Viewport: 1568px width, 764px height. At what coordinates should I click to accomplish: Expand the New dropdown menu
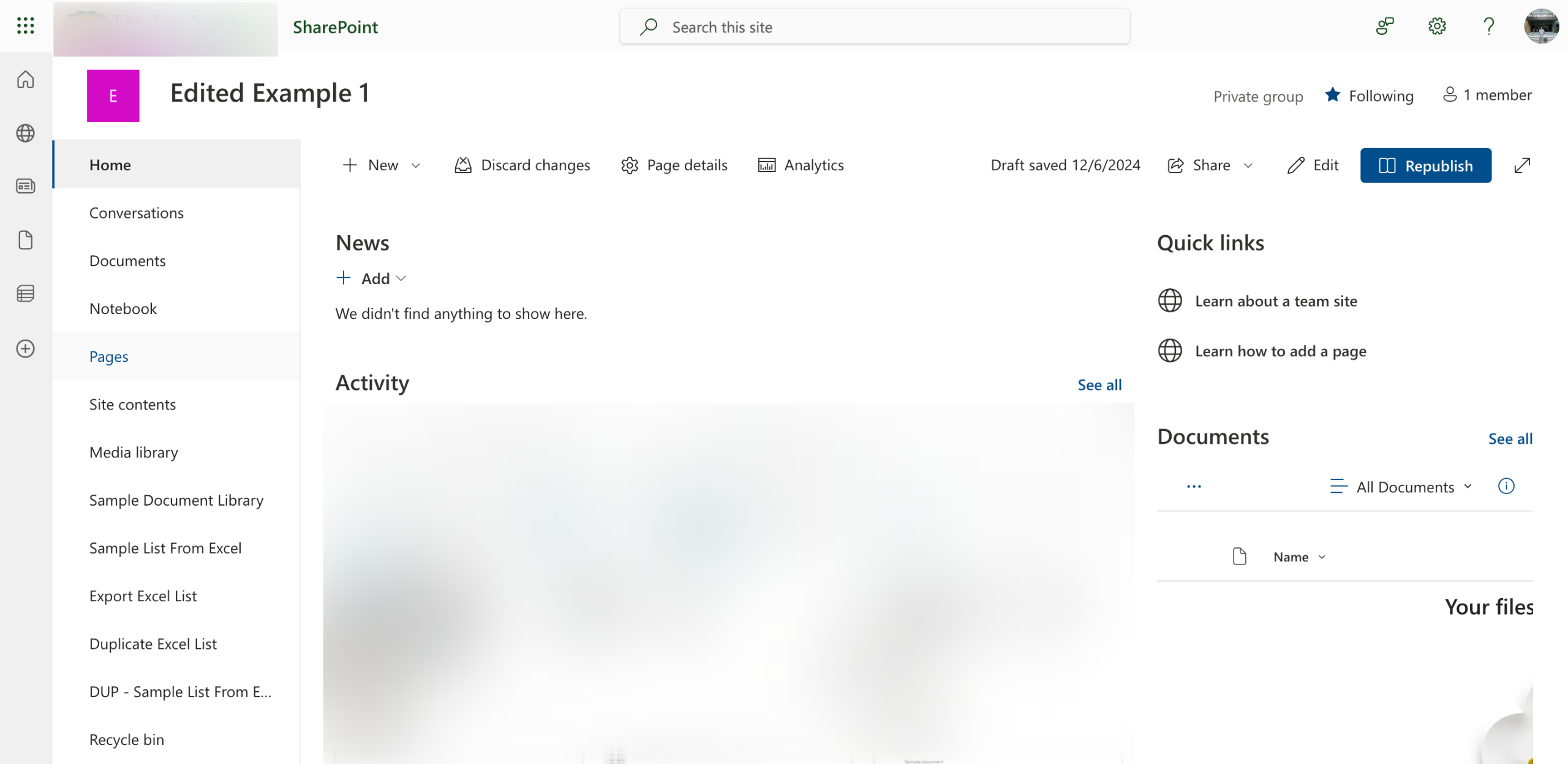click(x=382, y=165)
